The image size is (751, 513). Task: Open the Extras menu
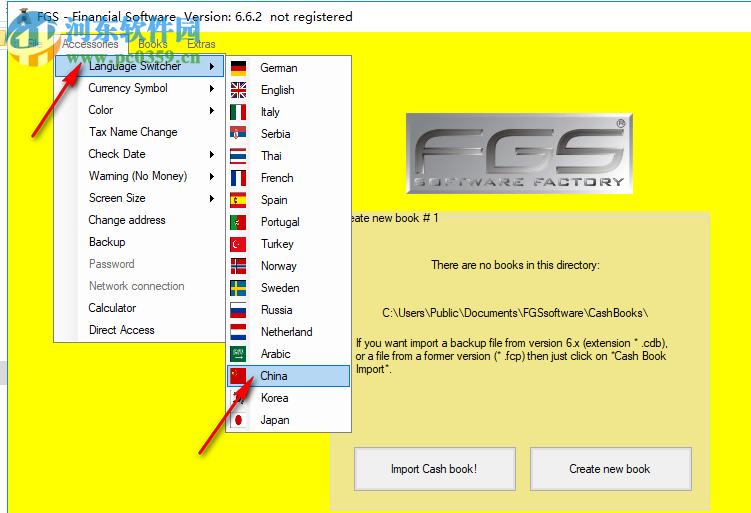201,44
